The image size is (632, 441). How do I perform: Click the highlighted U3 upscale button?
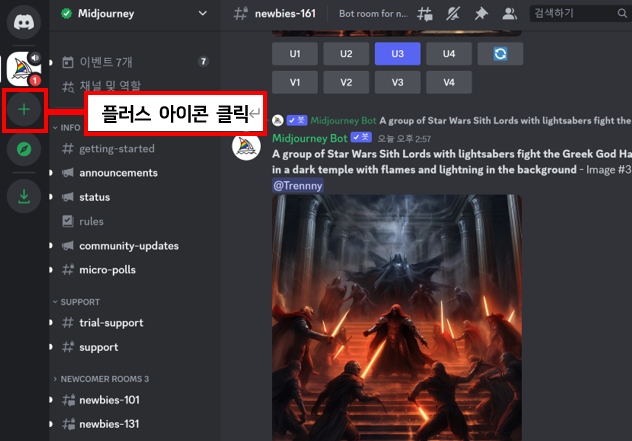397,54
